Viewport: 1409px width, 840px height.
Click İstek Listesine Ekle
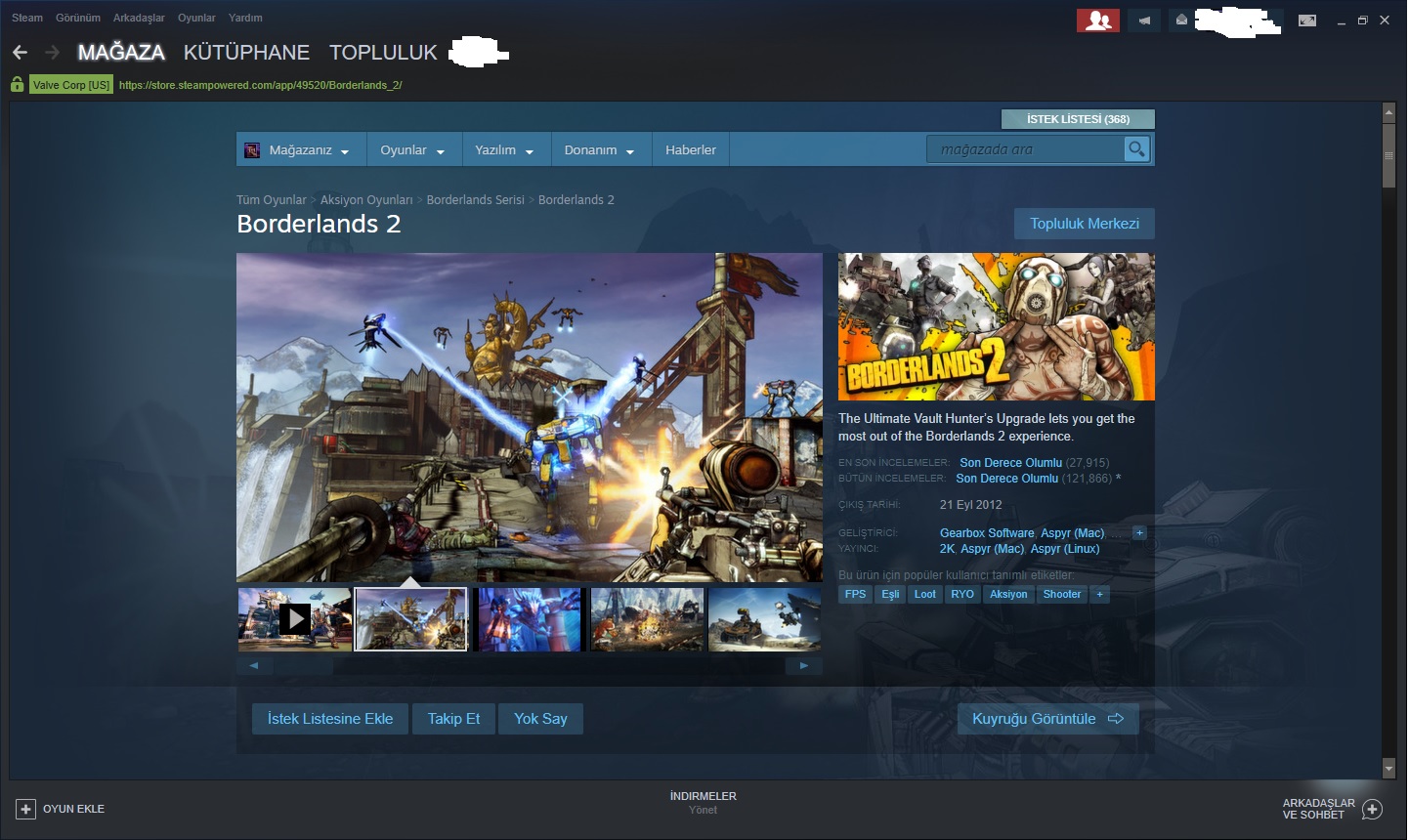pyautogui.click(x=330, y=719)
